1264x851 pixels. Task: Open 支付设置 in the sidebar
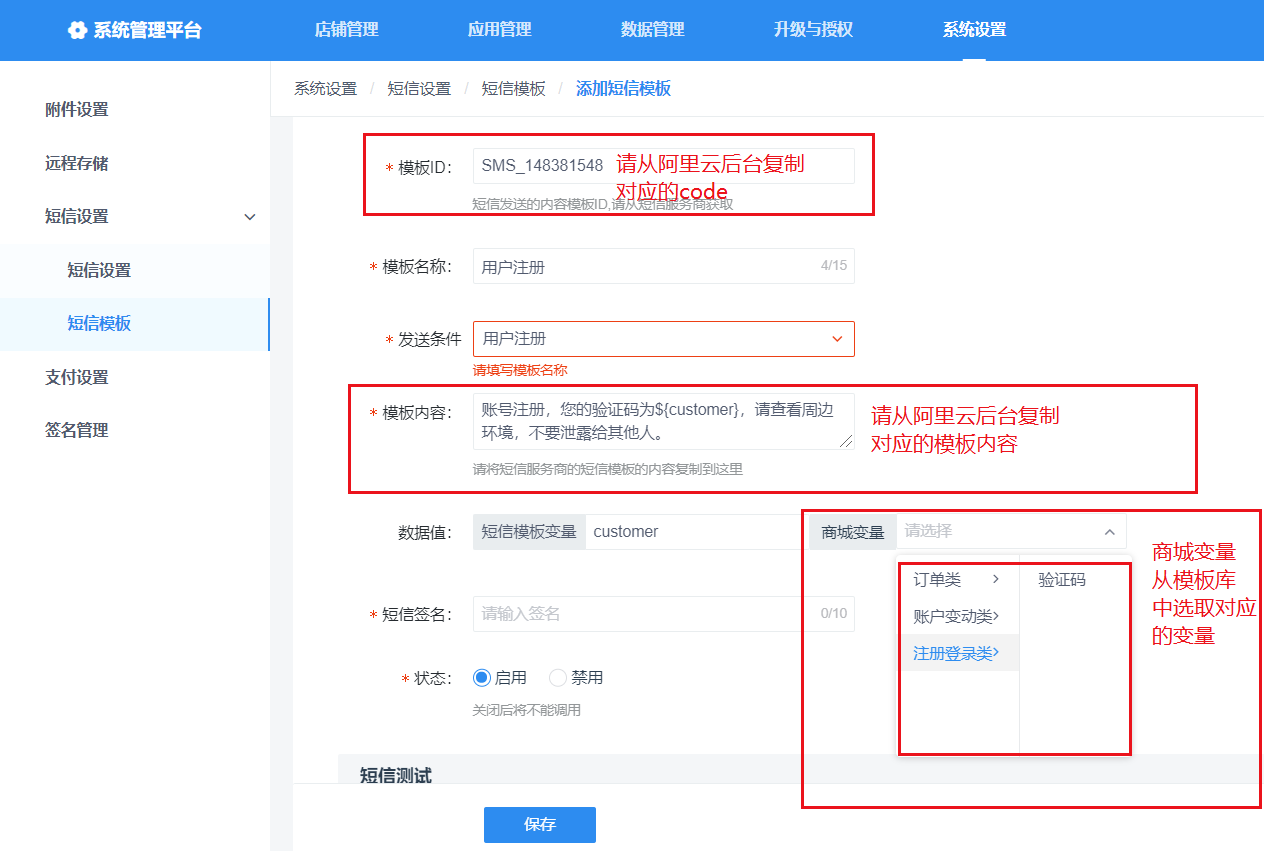pyautogui.click(x=77, y=377)
